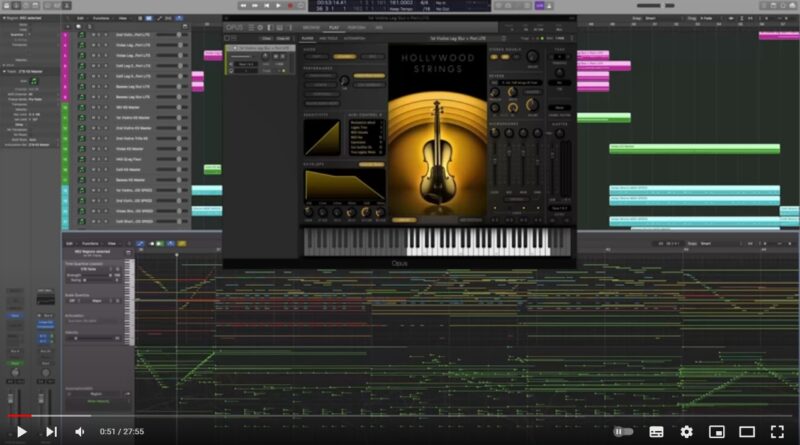Open Piano Roll Functions menu
800x445 pixels.
tap(90, 243)
